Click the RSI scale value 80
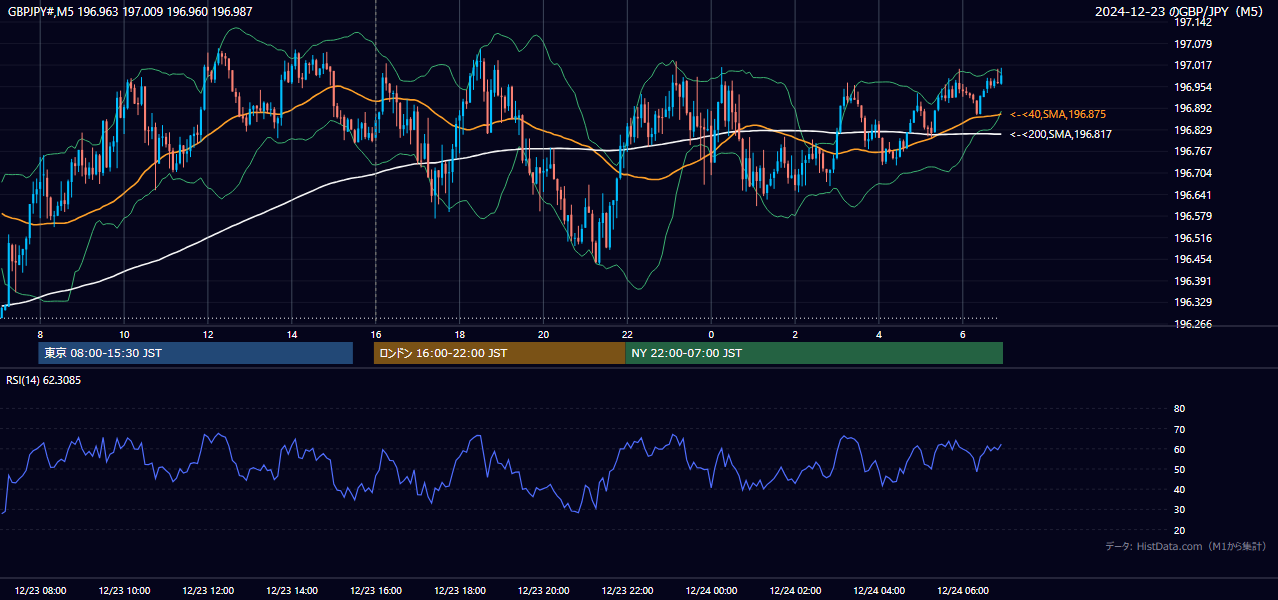 1179,409
